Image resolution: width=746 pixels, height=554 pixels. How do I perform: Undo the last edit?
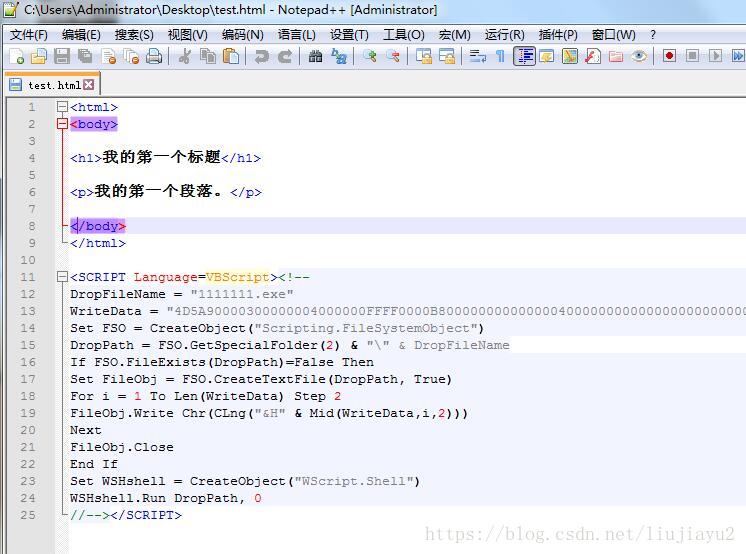261,56
